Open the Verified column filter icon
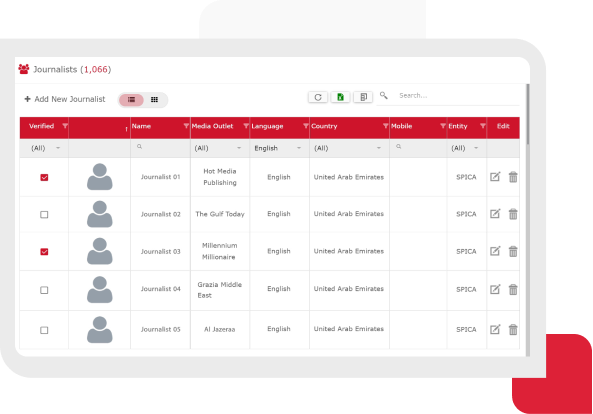 (65, 126)
